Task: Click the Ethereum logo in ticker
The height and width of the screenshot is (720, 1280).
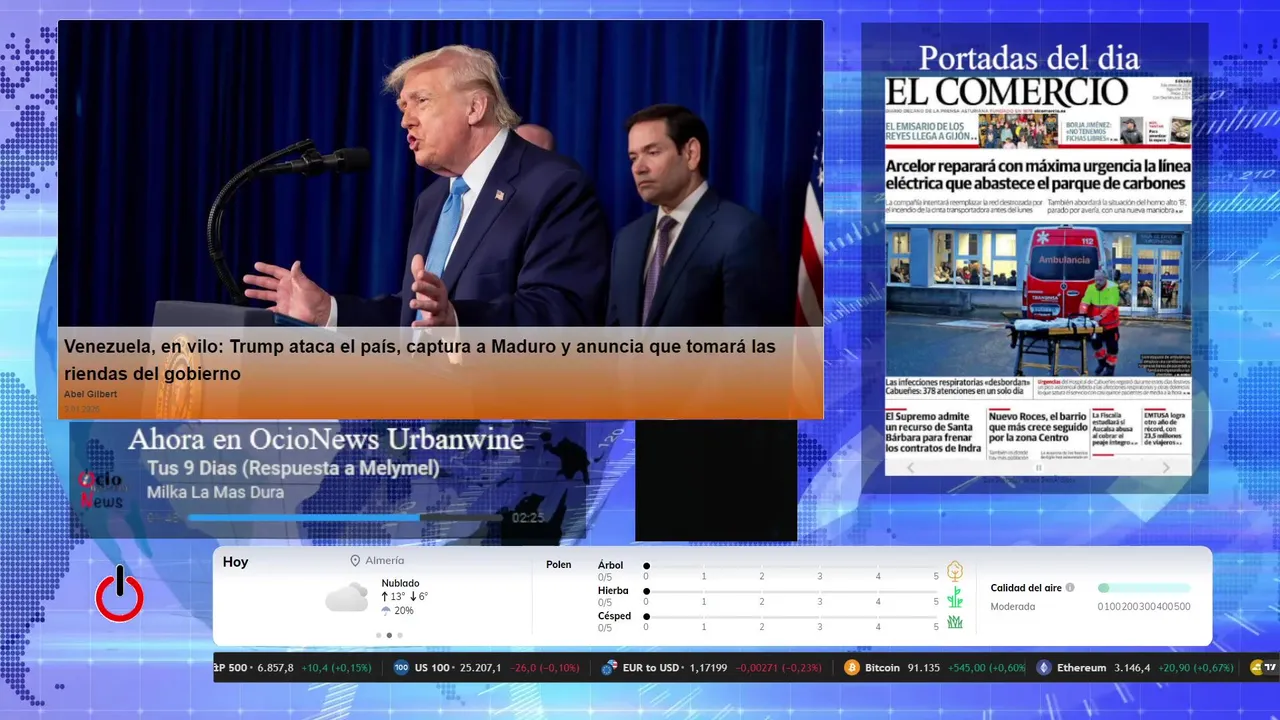Action: click(x=1044, y=667)
